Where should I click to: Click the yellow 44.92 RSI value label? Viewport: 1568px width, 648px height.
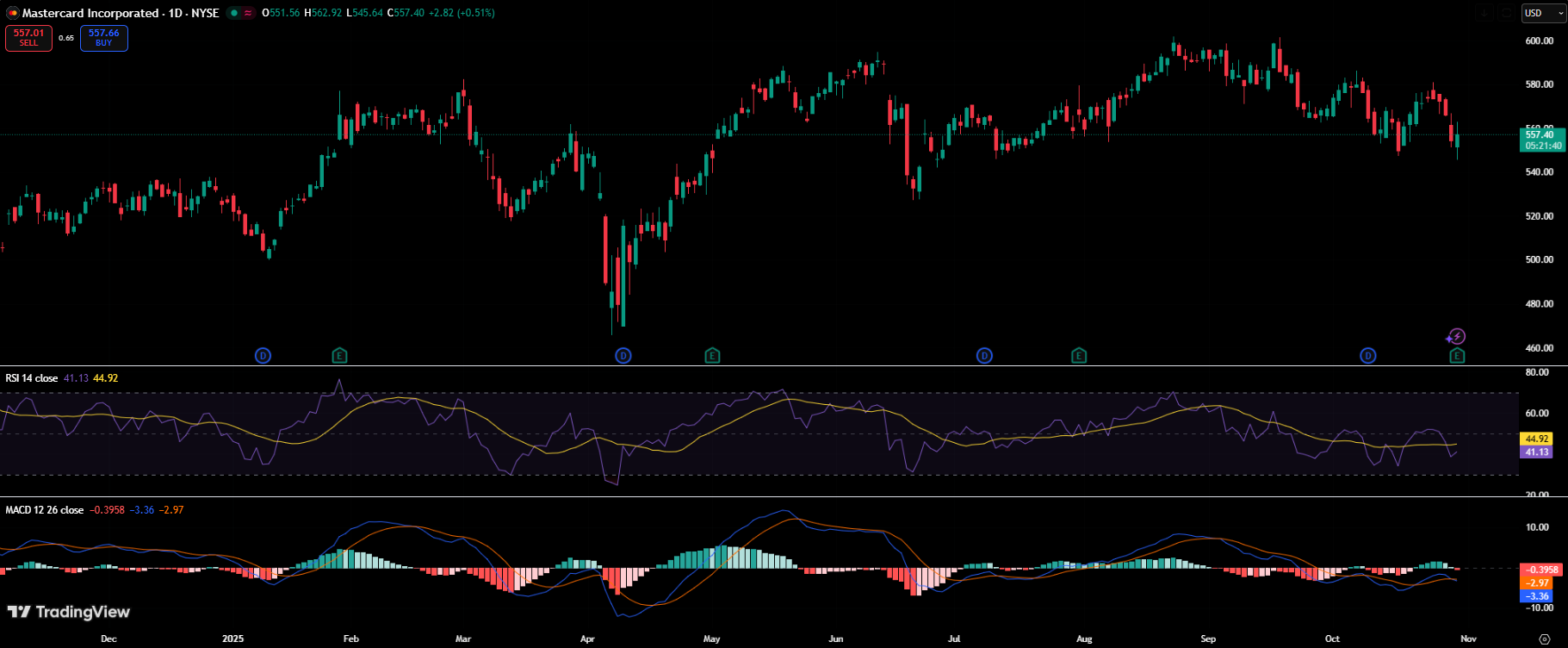(x=1537, y=439)
